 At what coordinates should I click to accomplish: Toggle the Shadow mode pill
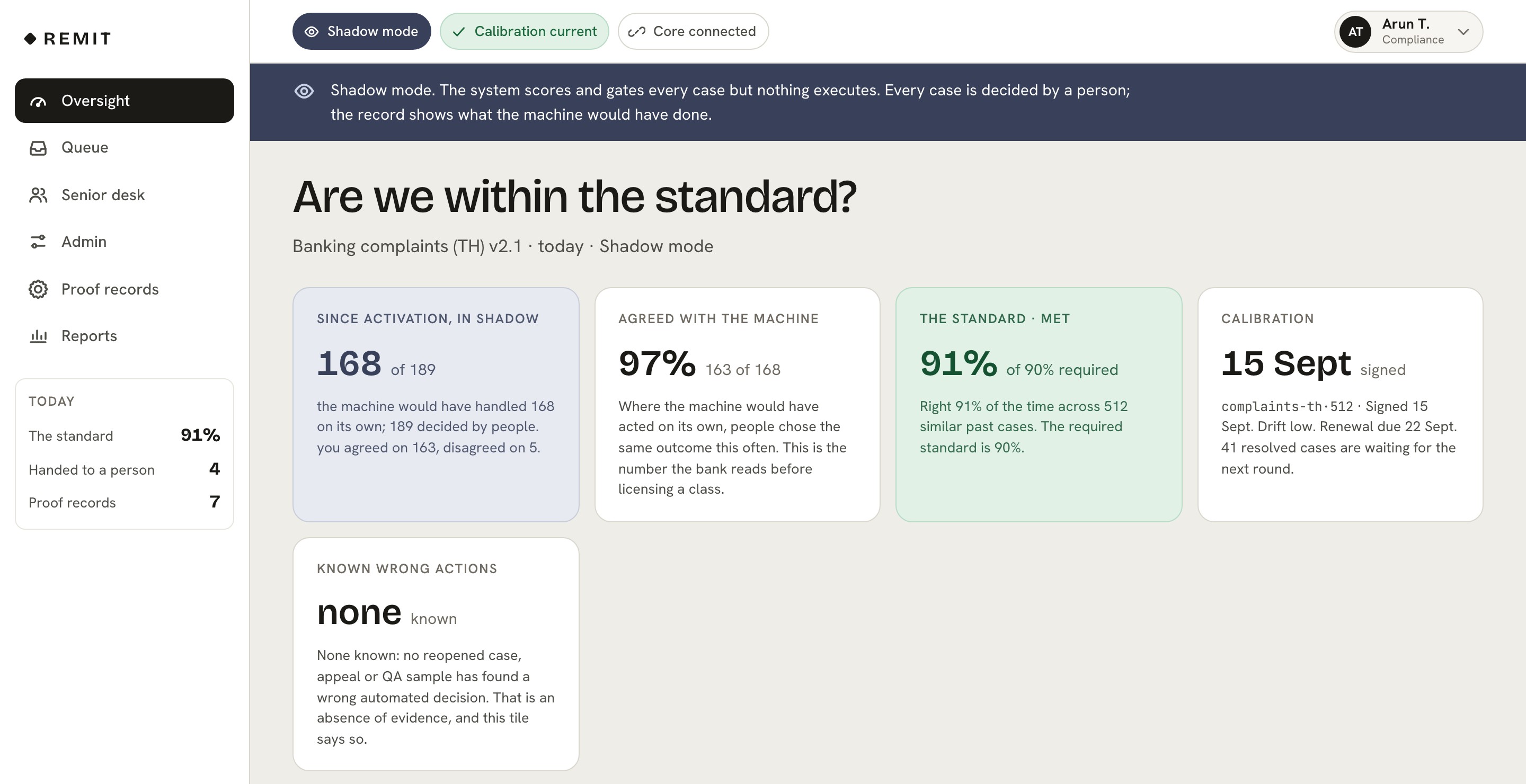pyautogui.click(x=361, y=31)
